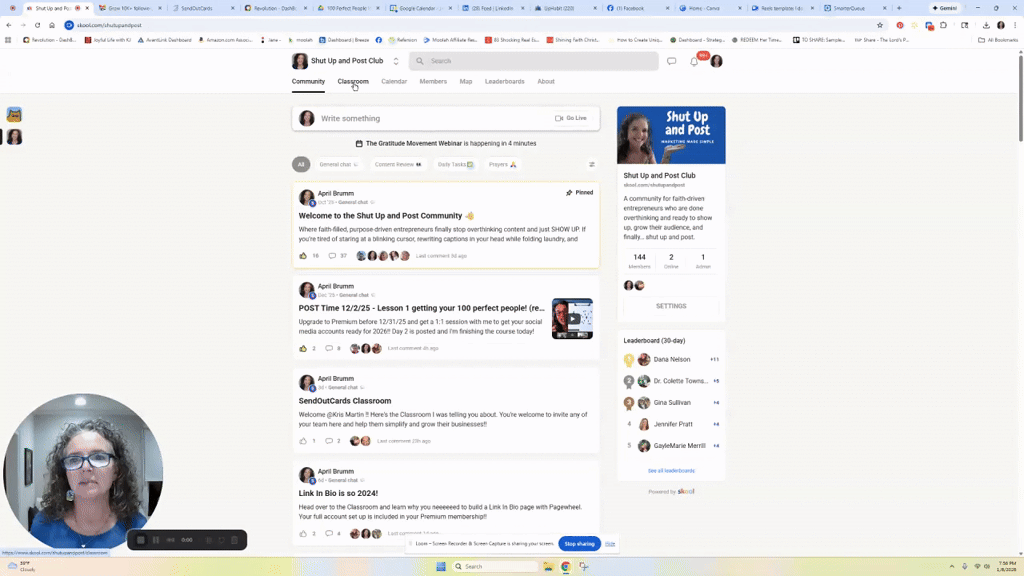Open the Members tab
Image resolution: width=1024 pixels, height=576 pixels.
(x=433, y=82)
